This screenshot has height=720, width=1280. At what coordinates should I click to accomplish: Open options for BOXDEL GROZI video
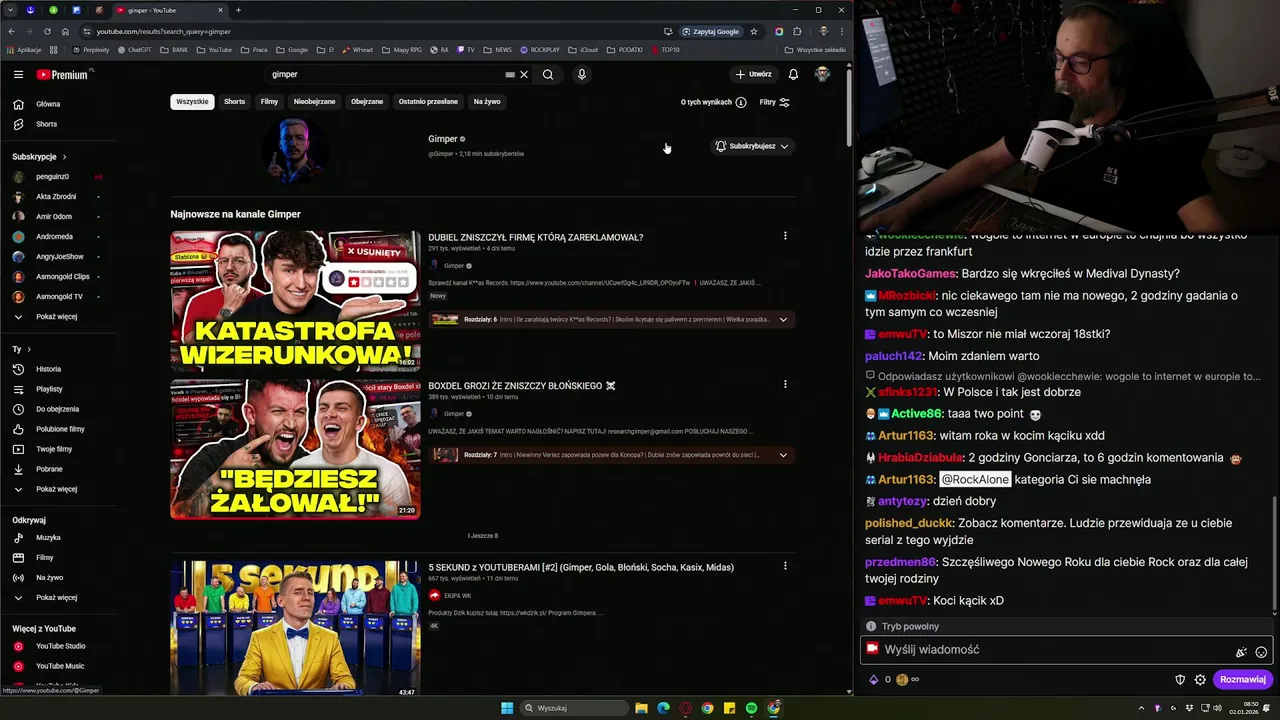pos(785,384)
